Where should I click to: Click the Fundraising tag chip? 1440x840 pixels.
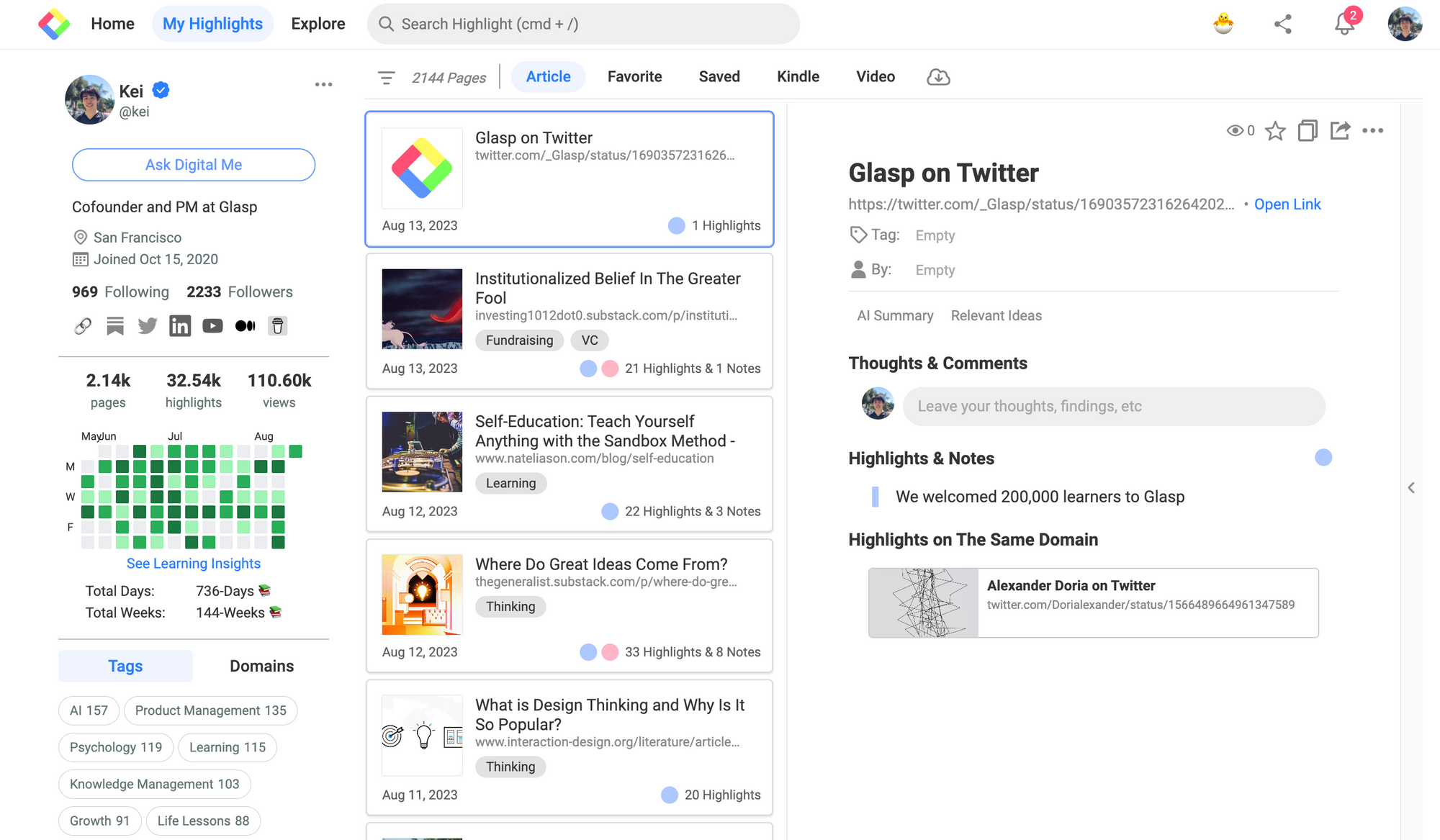click(x=519, y=340)
